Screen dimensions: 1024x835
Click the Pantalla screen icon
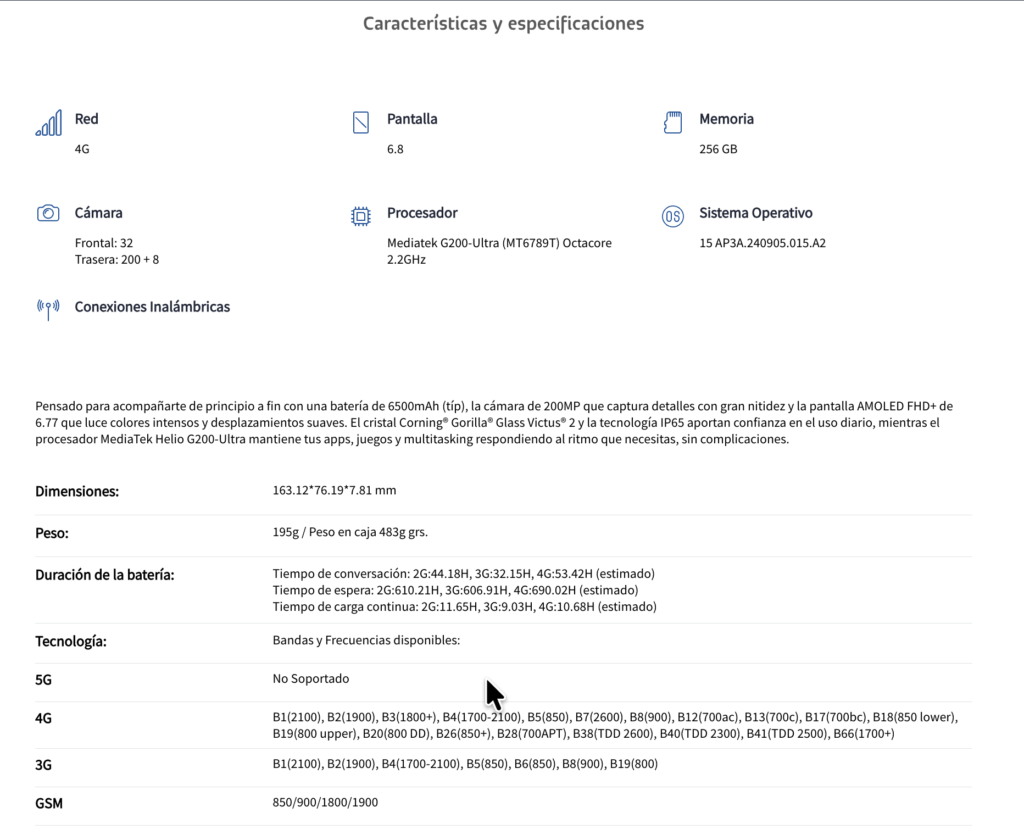pyautogui.click(x=361, y=123)
